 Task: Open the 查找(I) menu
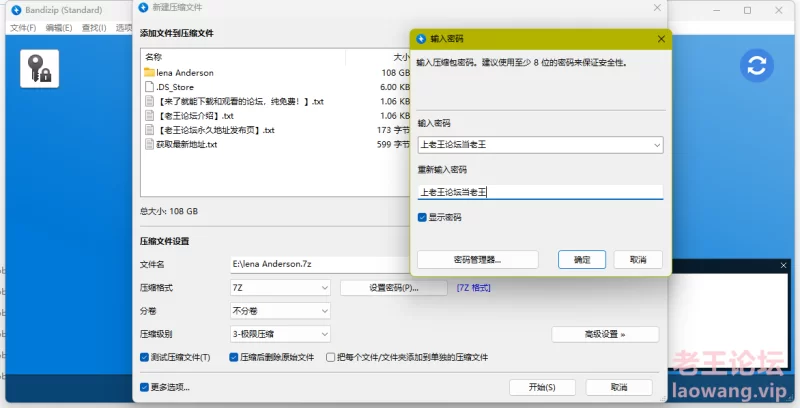click(x=94, y=28)
